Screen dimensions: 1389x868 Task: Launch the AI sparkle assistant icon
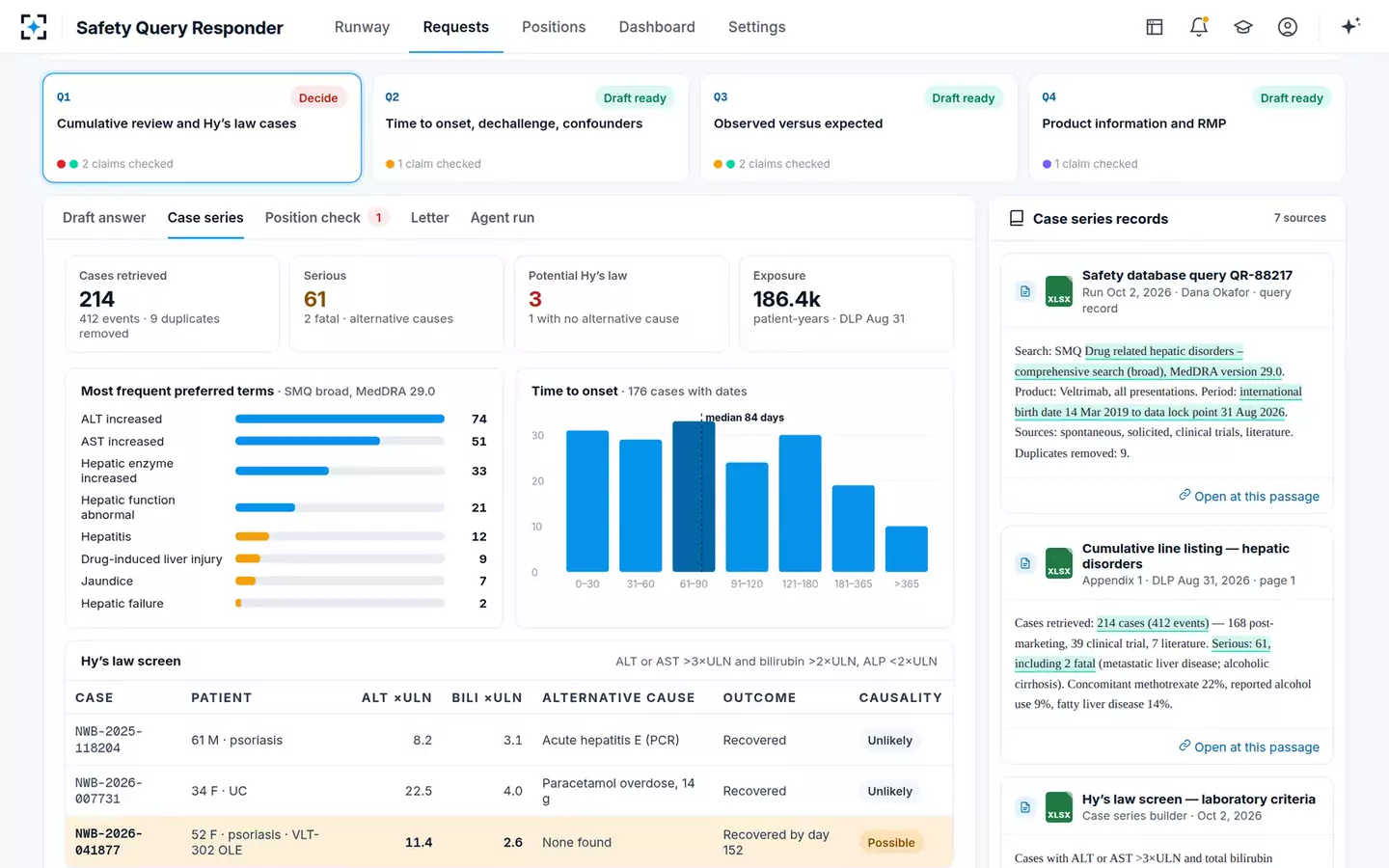tap(1350, 26)
